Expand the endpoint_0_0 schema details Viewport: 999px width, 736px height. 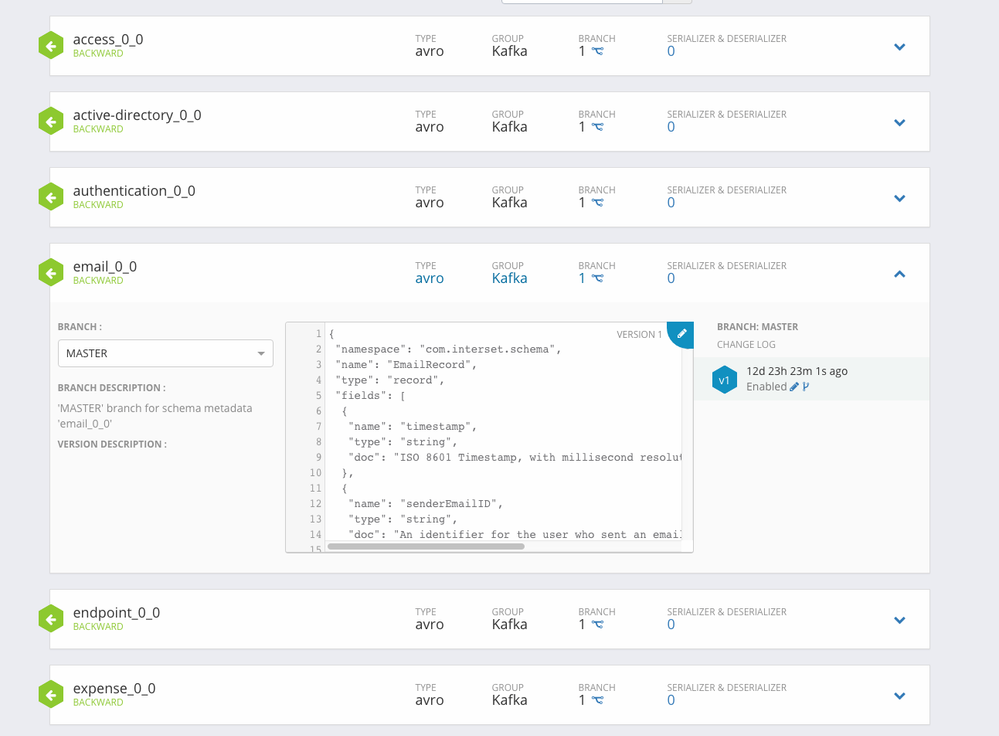[x=900, y=620]
